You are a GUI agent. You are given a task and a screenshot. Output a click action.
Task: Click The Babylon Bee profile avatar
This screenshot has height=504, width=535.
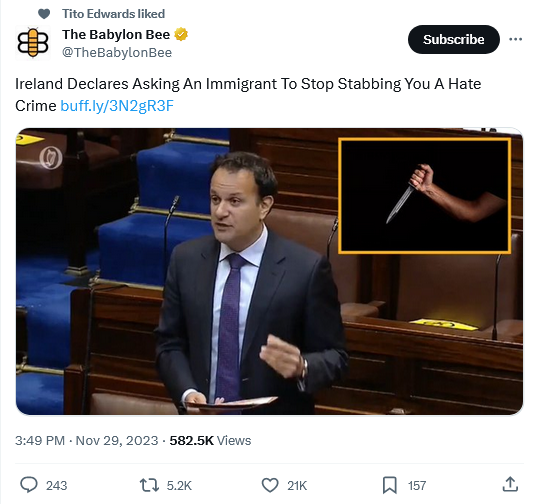coord(33,43)
